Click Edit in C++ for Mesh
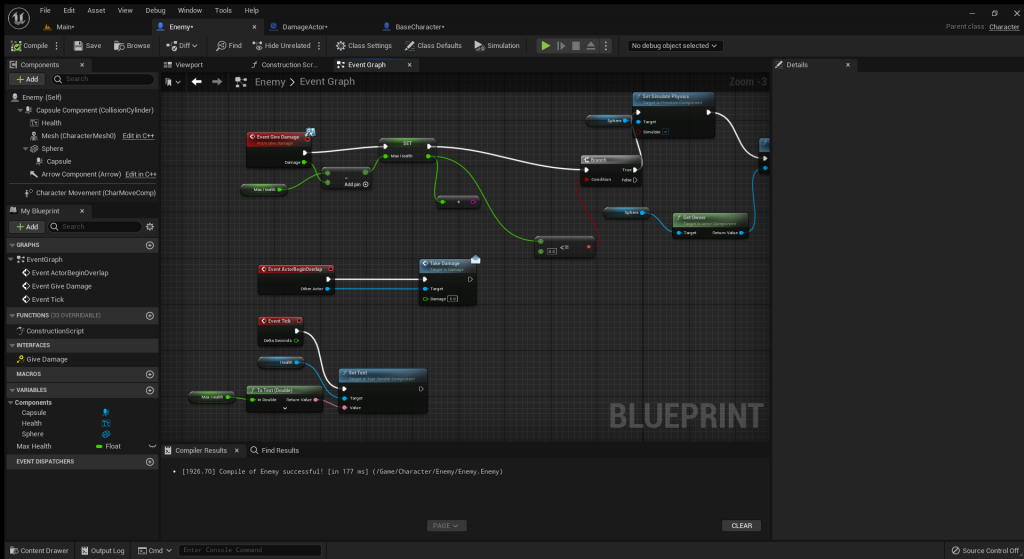 [138, 136]
